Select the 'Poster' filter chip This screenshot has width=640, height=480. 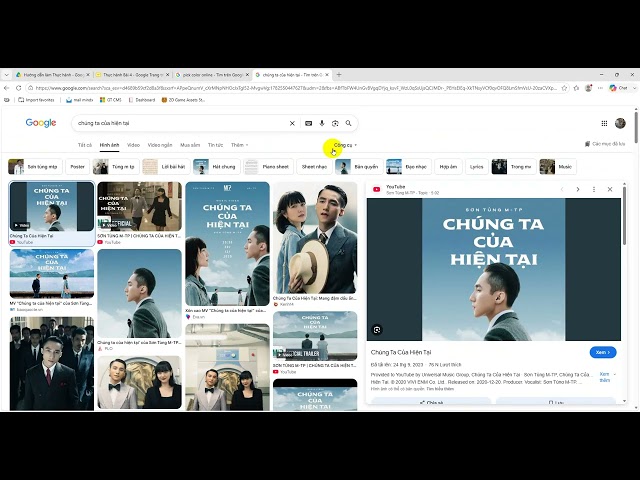pos(78,167)
